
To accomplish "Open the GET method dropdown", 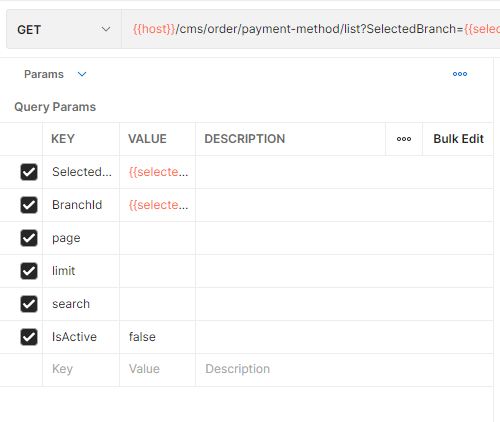I will point(64,29).
